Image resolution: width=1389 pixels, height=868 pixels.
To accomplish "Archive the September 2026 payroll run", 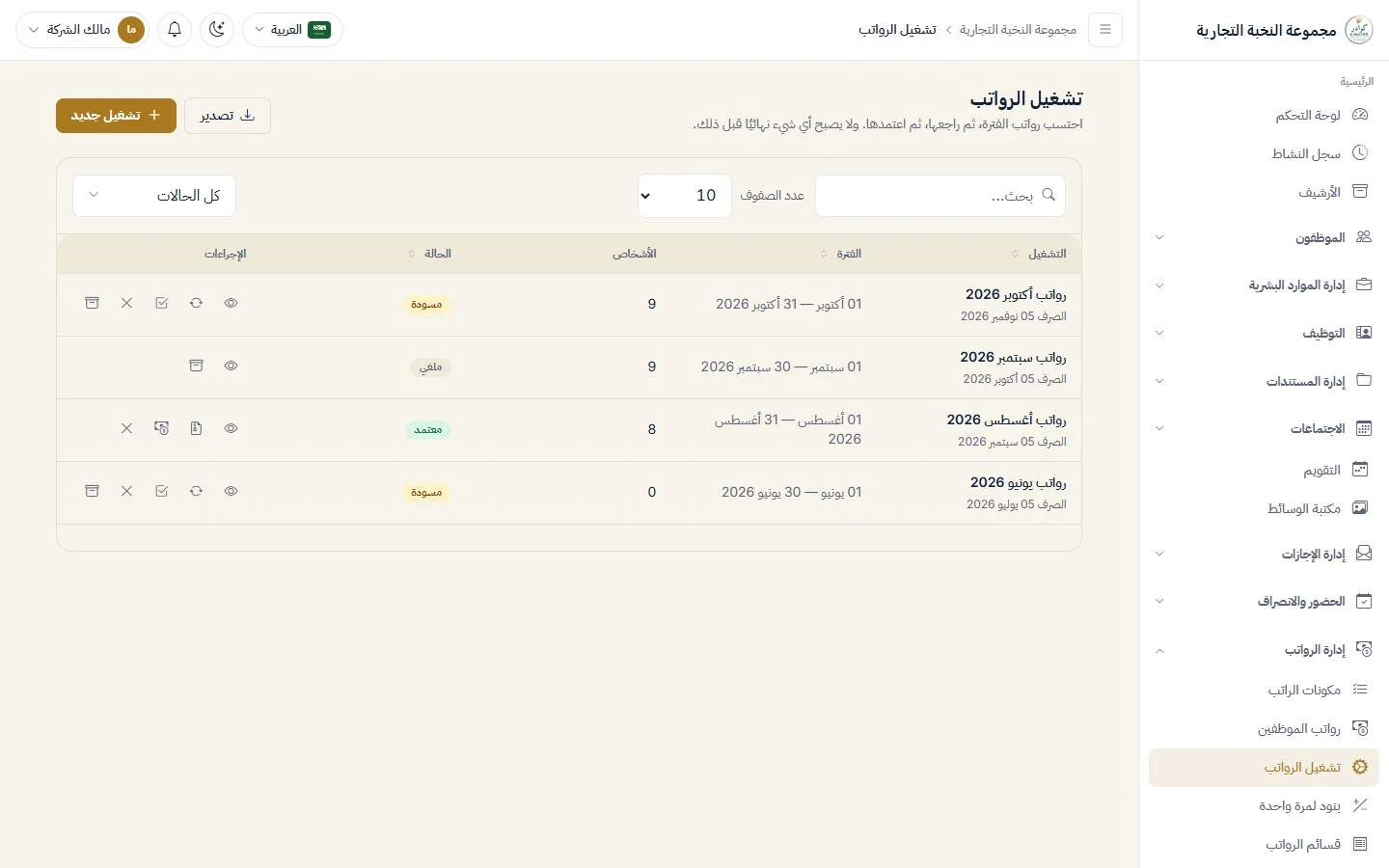I will (196, 366).
